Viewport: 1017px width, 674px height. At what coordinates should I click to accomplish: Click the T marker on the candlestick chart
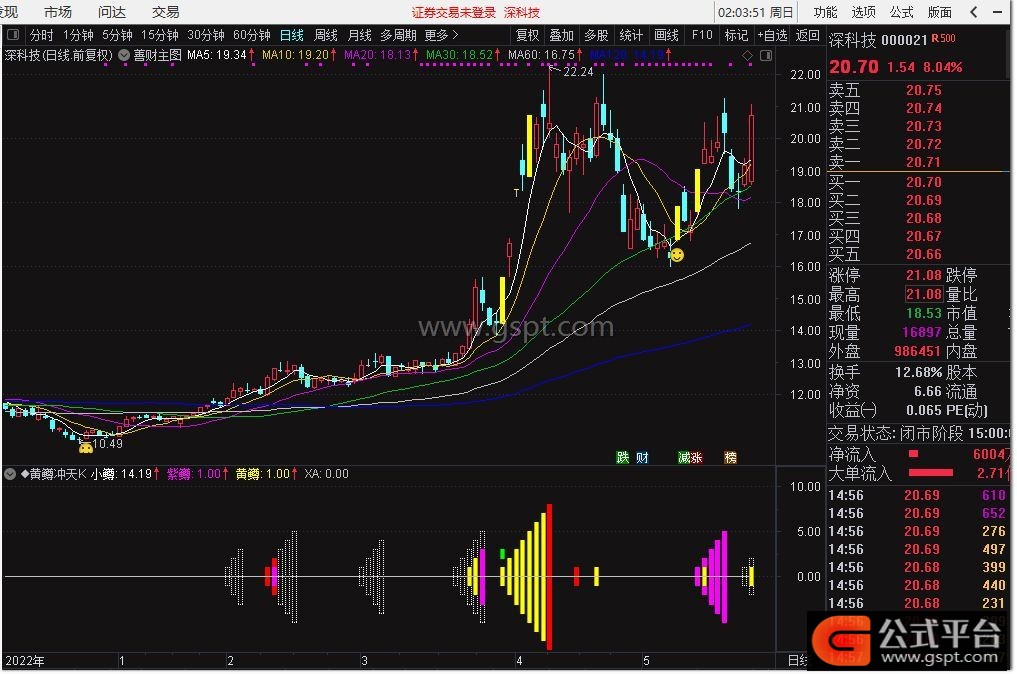(x=516, y=193)
